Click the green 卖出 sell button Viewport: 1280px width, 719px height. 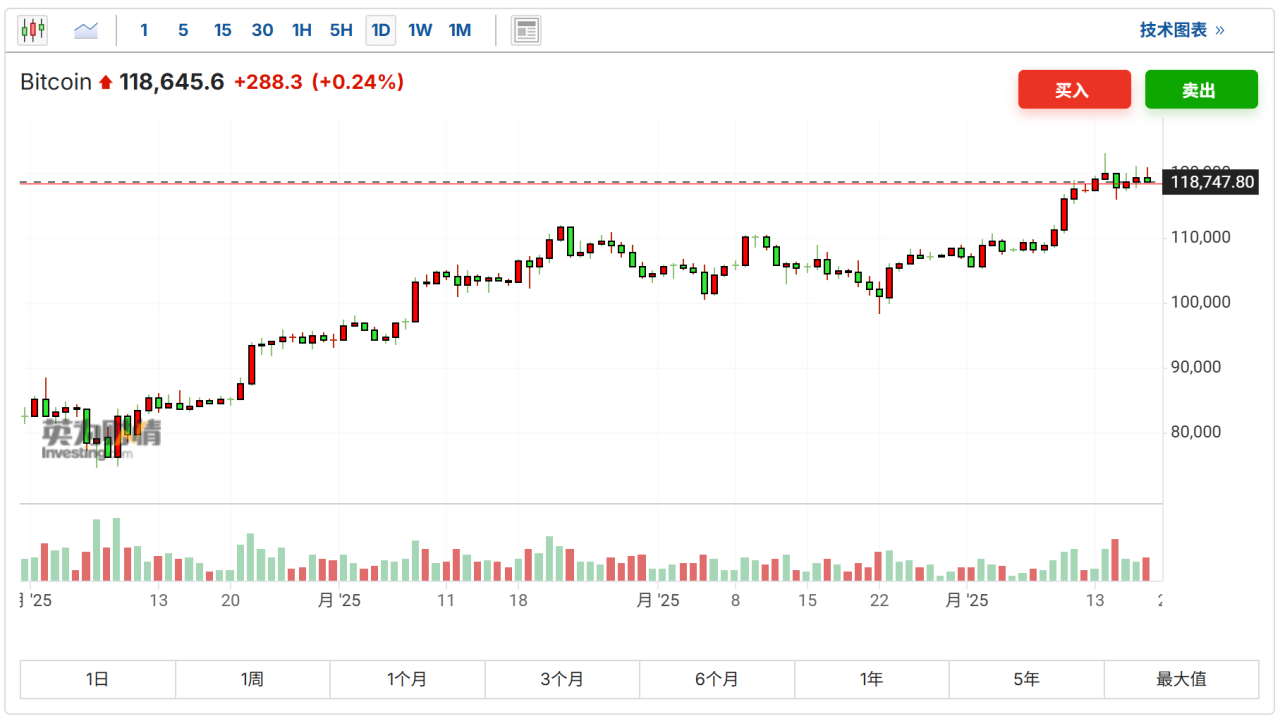[1200, 90]
